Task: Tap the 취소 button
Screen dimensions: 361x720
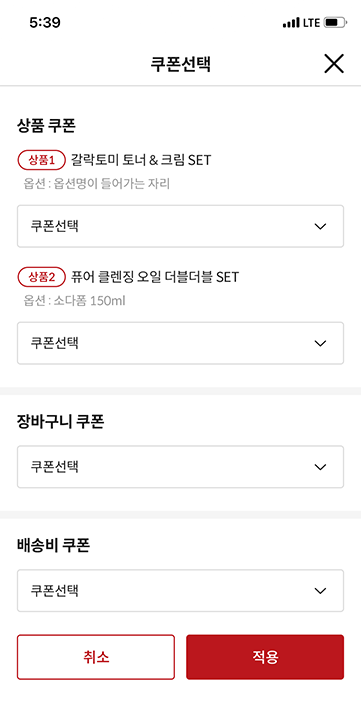Action: coord(96,657)
